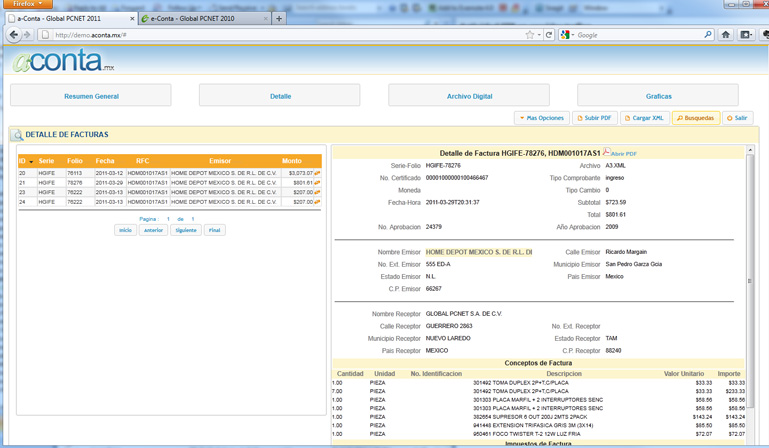Click the Conceptos de Factura heading
This screenshot has height=448, width=769.
pos(538,363)
